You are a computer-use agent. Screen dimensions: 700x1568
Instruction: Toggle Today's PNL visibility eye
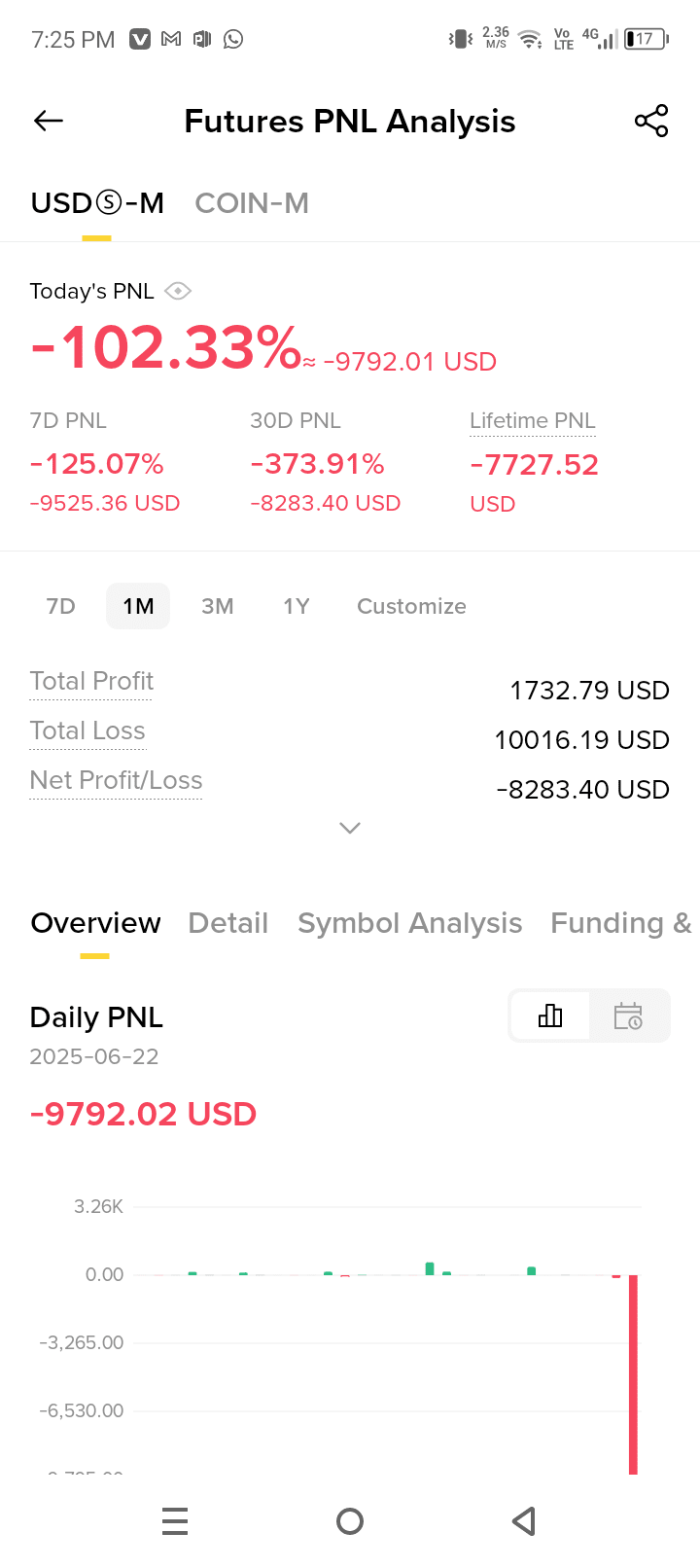click(x=178, y=291)
